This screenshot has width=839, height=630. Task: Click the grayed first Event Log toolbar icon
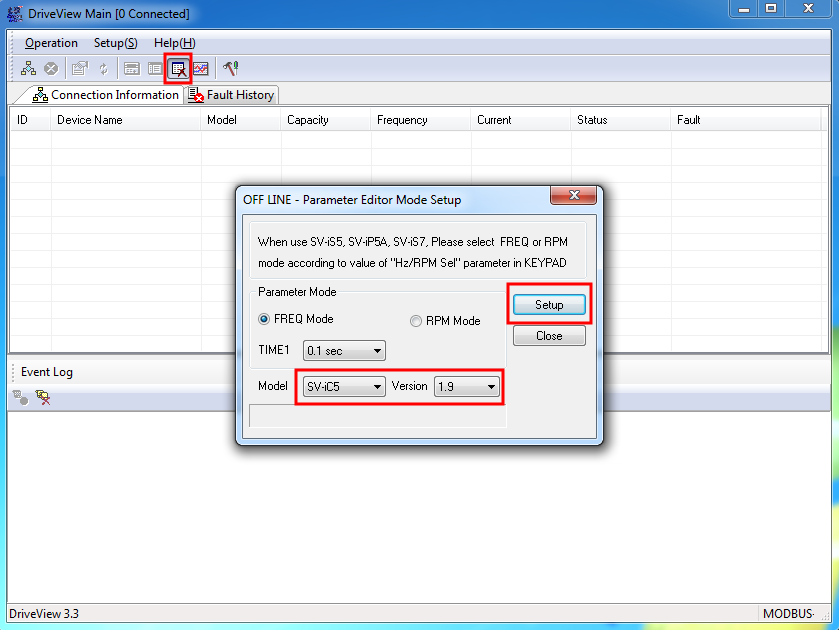point(20,397)
